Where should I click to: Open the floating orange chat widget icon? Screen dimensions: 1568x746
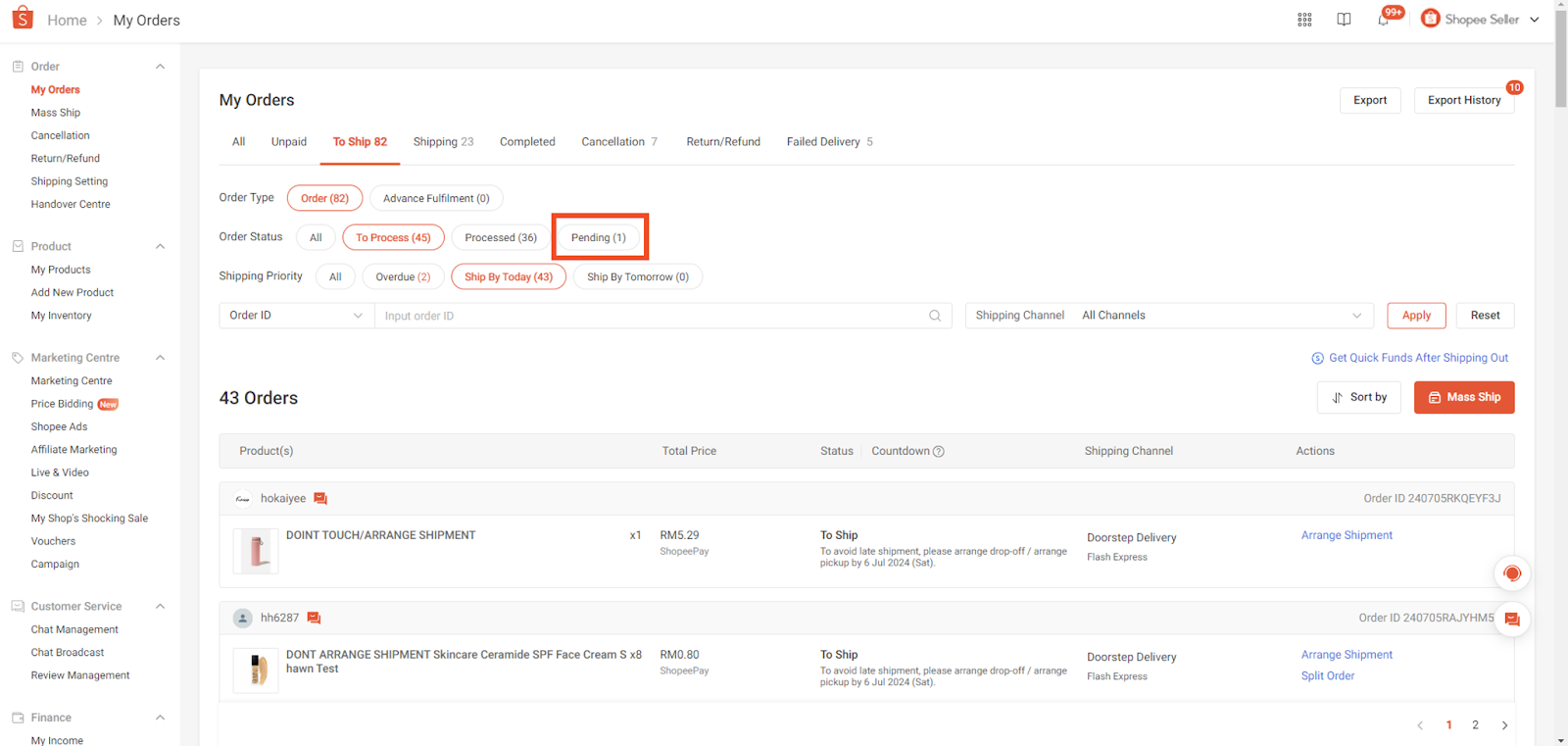(x=1512, y=620)
